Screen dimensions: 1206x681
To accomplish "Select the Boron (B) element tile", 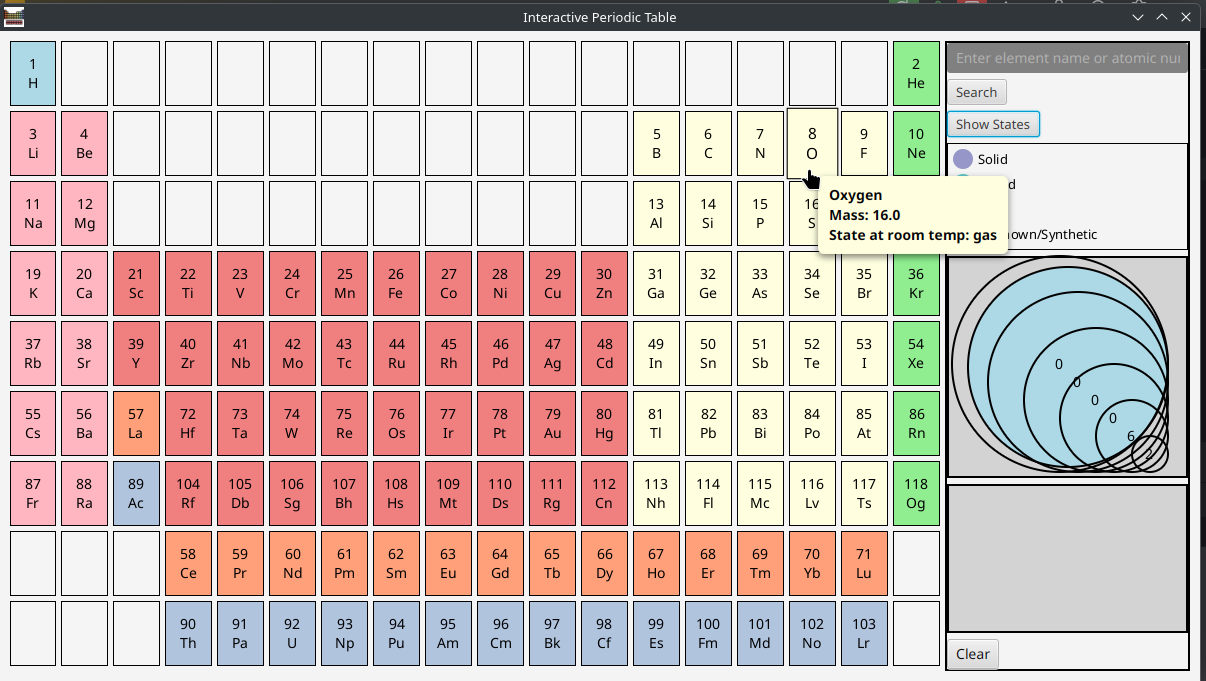I will 656,143.
